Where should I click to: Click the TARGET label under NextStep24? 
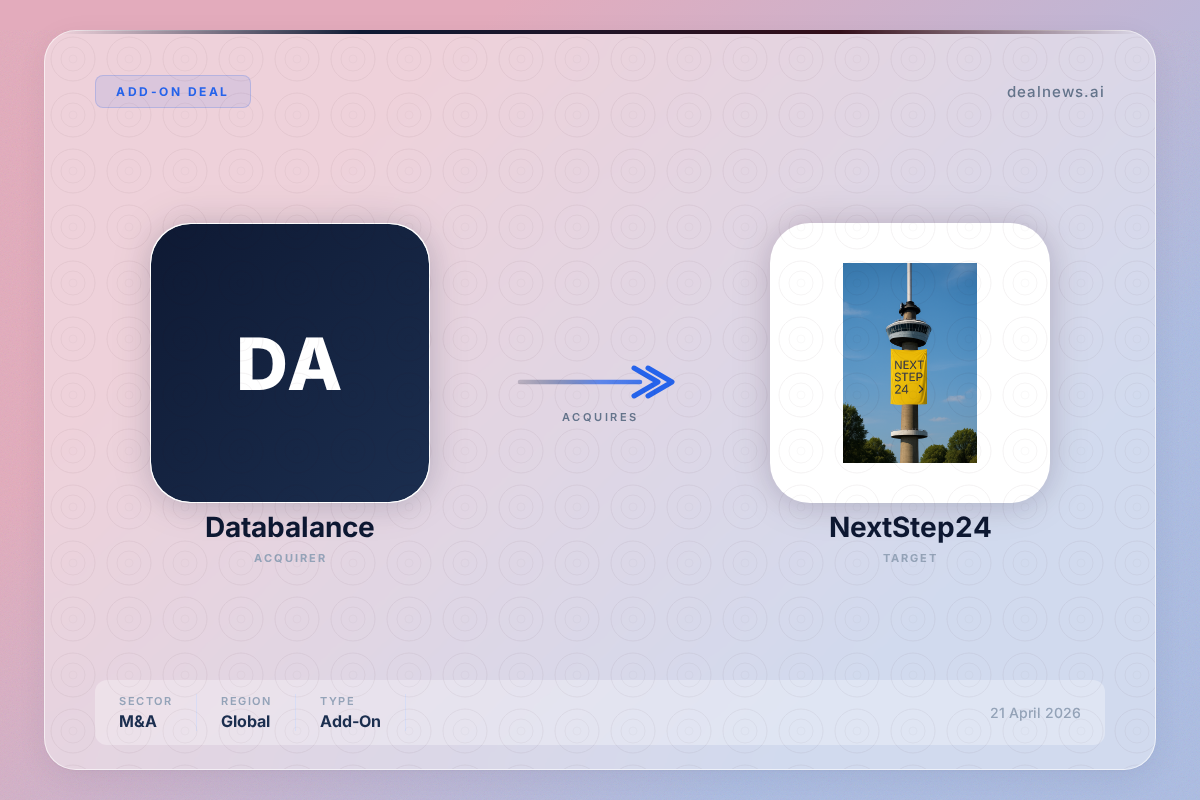pos(909,558)
